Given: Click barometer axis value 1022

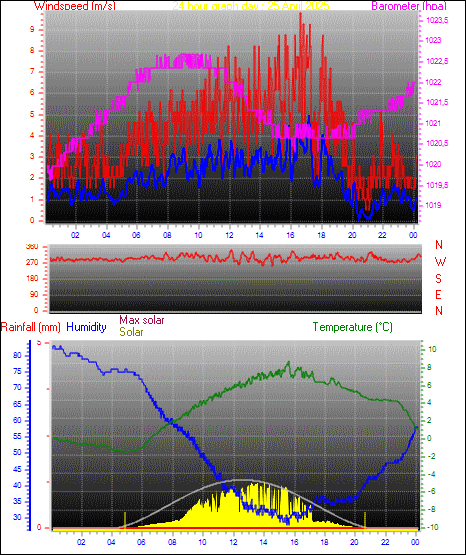Looking at the screenshot, I should [x=433, y=82].
